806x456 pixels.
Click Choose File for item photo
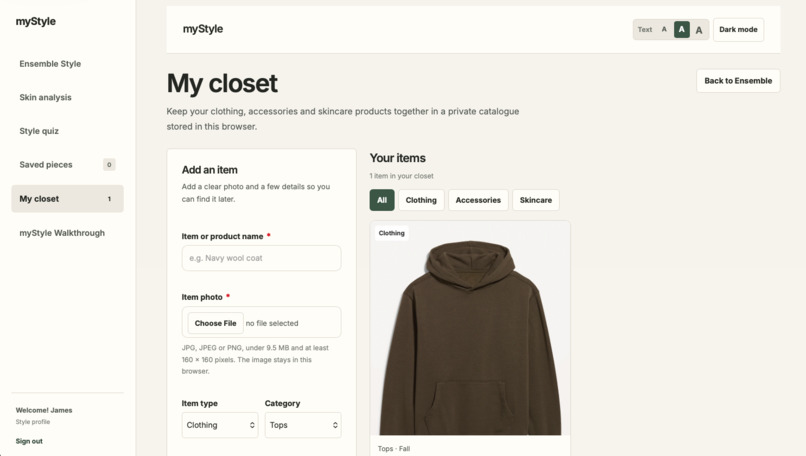click(x=215, y=323)
